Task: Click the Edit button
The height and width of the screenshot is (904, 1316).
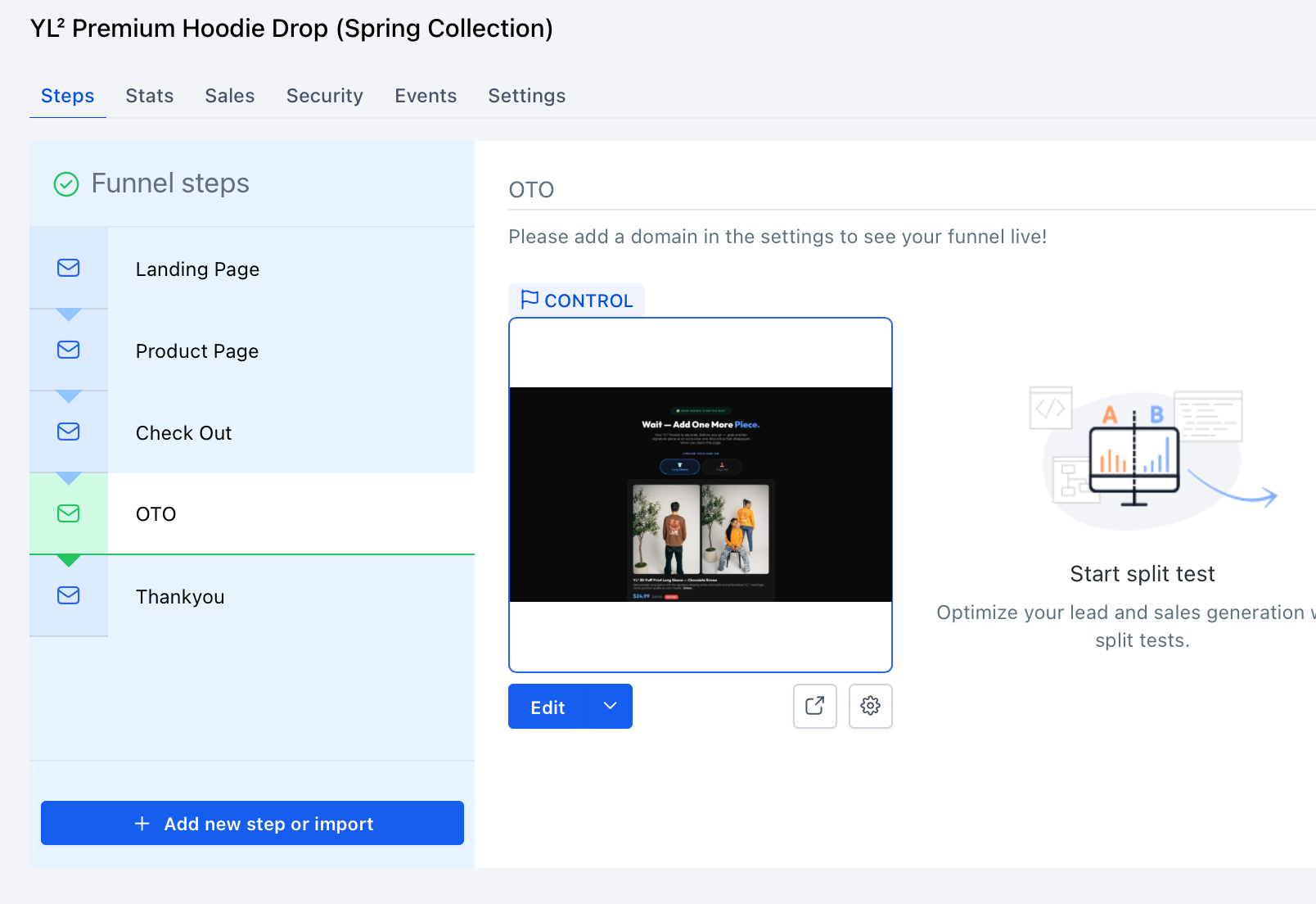Action: (548, 707)
